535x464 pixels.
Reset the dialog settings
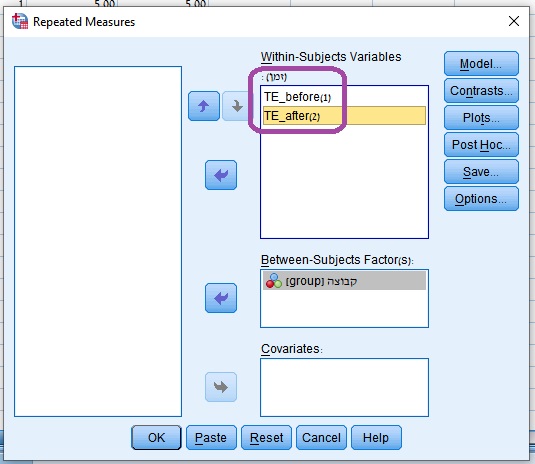click(266, 437)
